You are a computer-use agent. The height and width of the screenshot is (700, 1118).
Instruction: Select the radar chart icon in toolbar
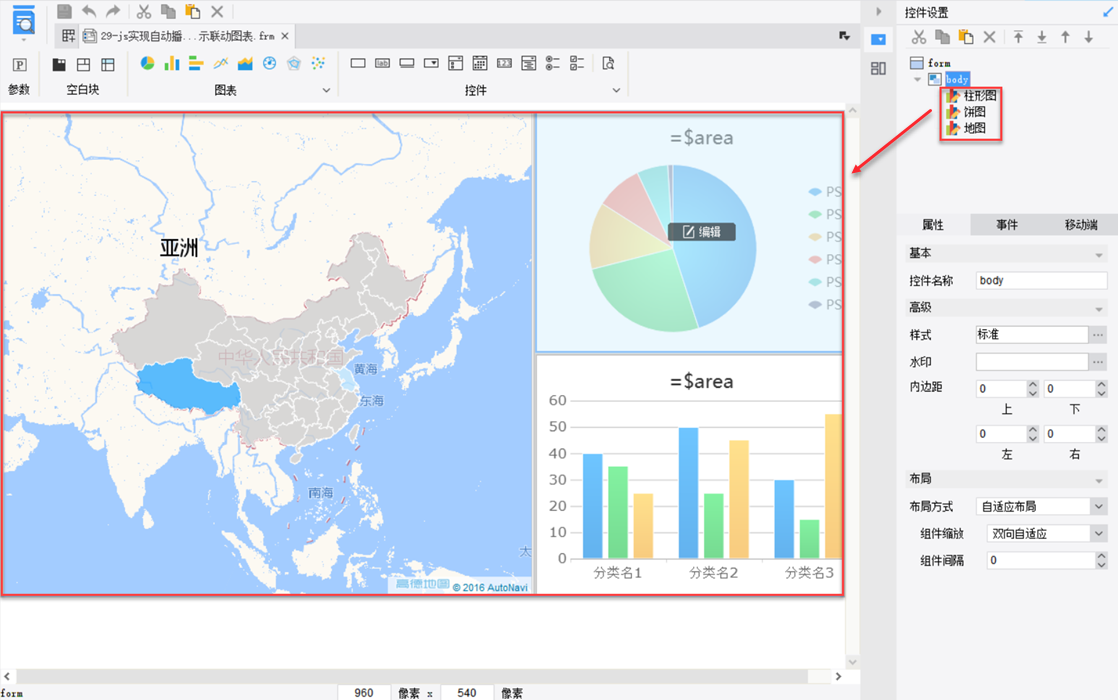[x=294, y=64]
